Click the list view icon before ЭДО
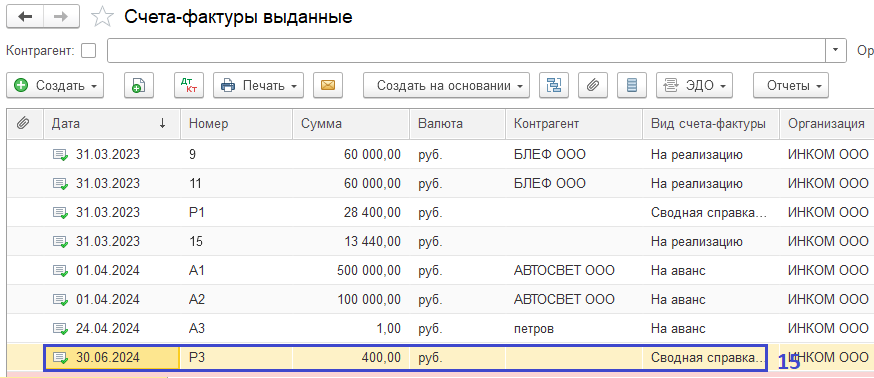This screenshot has width=874, height=378. pos(632,85)
